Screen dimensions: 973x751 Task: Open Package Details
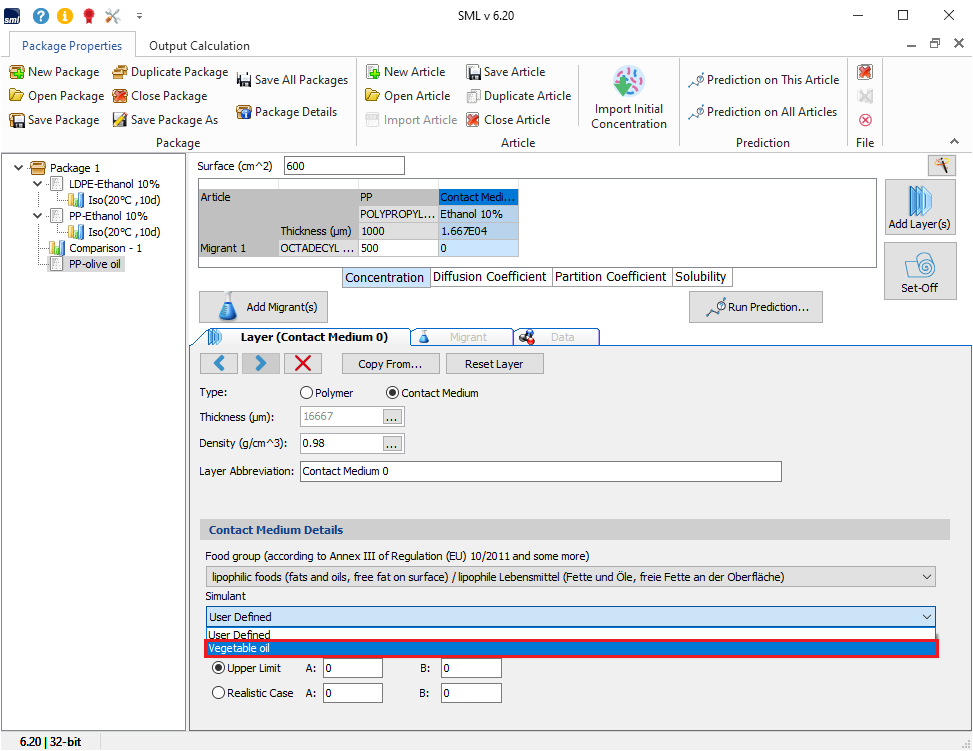286,112
